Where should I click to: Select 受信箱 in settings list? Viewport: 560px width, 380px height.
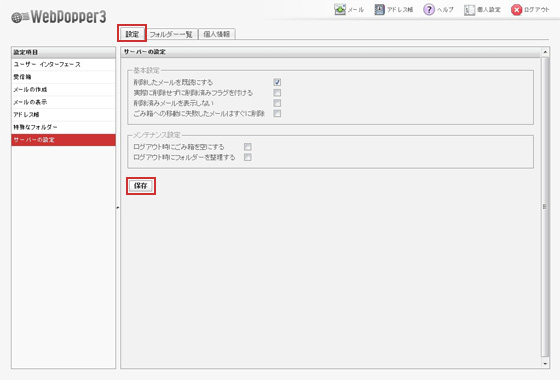coord(64,77)
